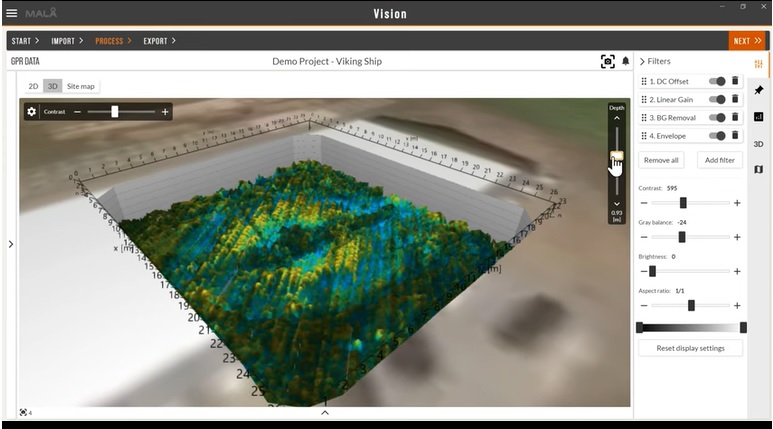Click the Add filter button
This screenshot has width=773, height=429.
coord(719,160)
